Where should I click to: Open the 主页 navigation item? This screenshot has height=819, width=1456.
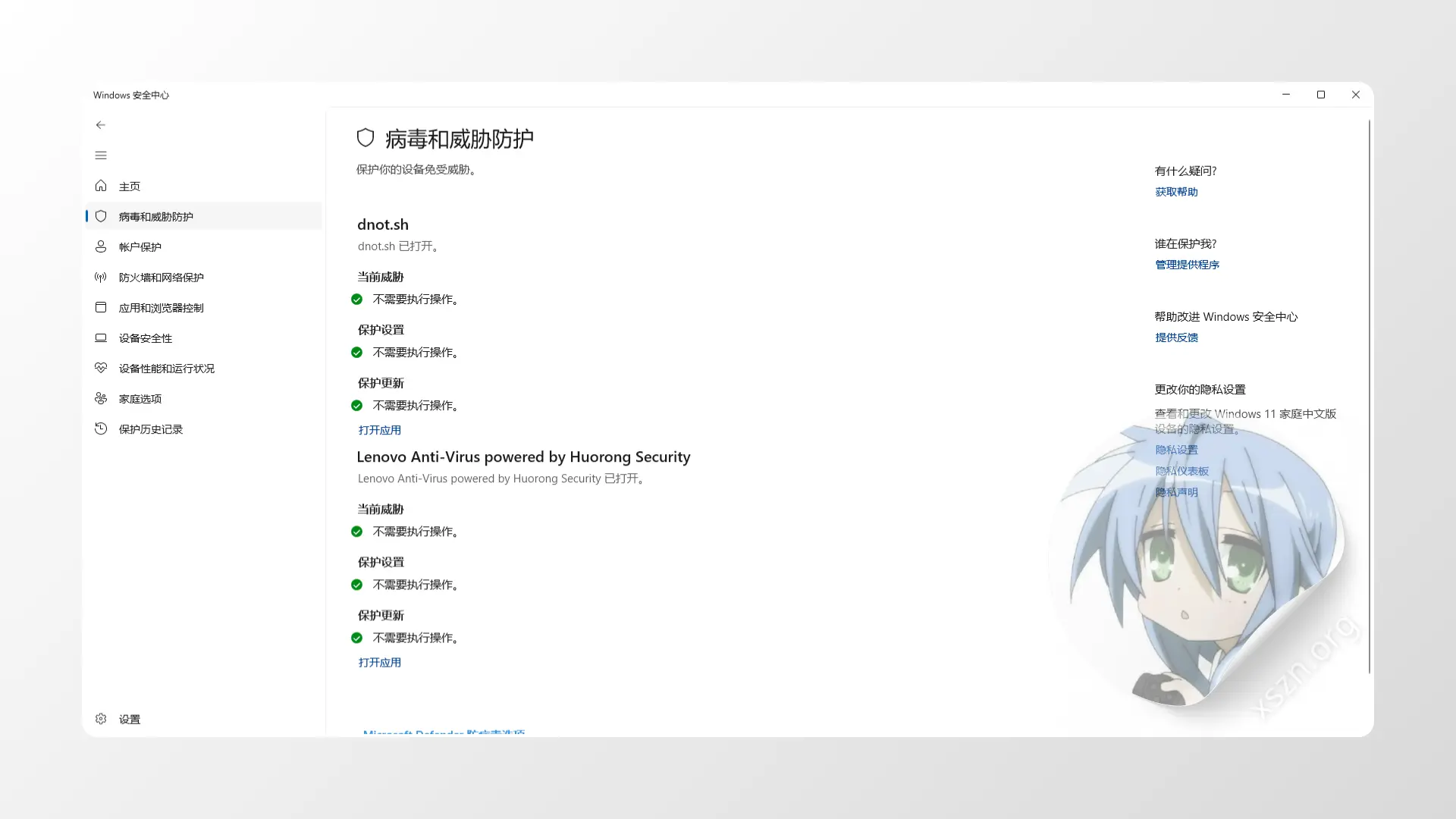click(204, 186)
